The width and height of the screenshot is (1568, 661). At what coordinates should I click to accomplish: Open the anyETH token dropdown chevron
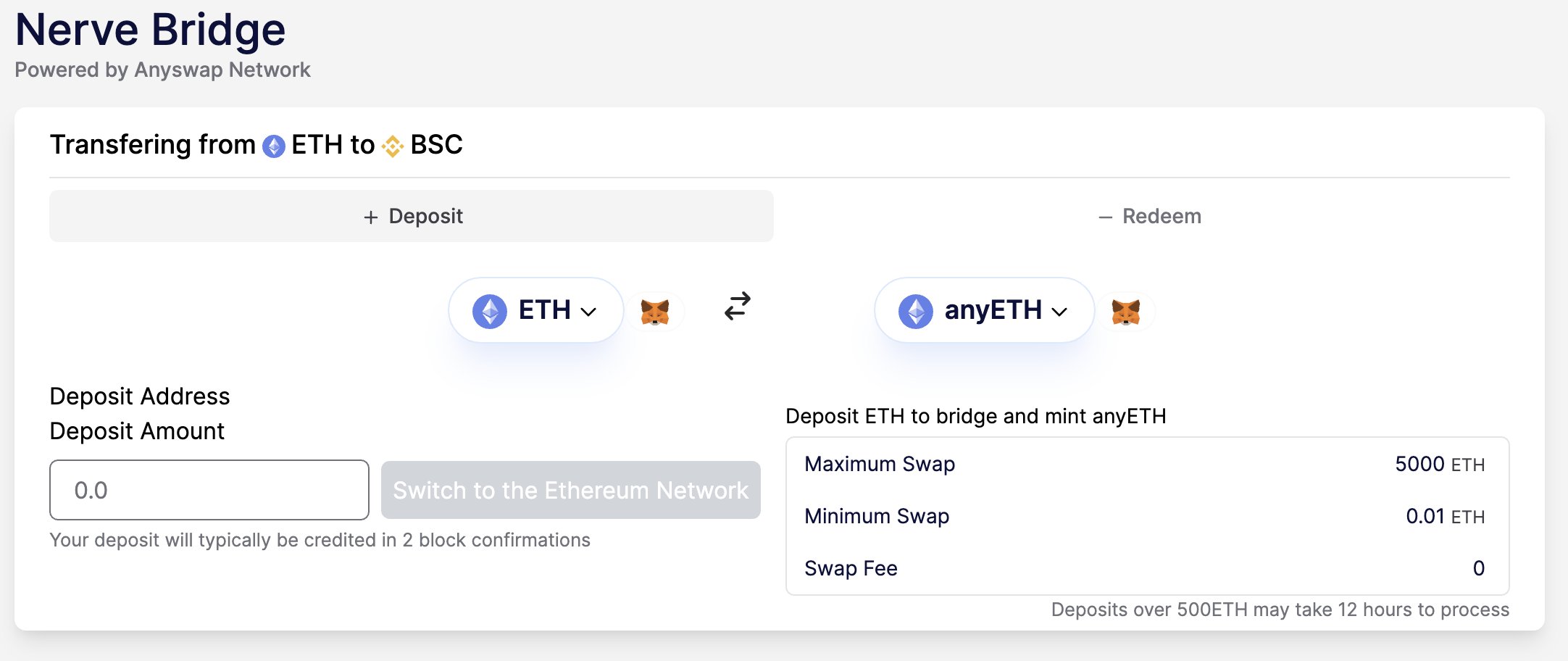pos(1060,312)
